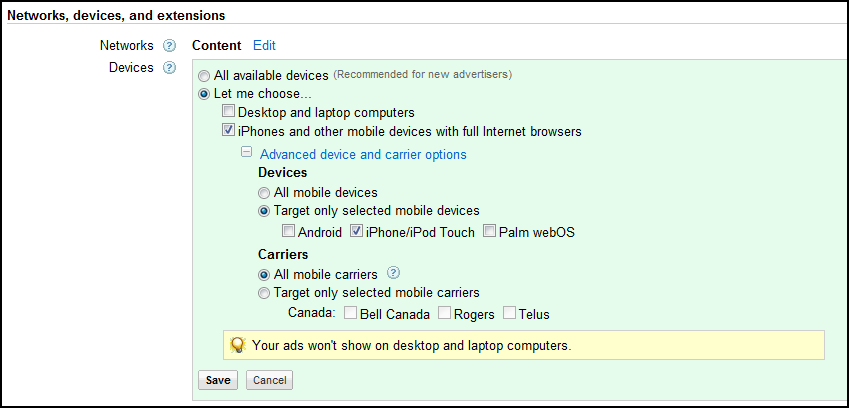Collapse Advanced device and carrier options
The image size is (849, 408).
pos(245,154)
